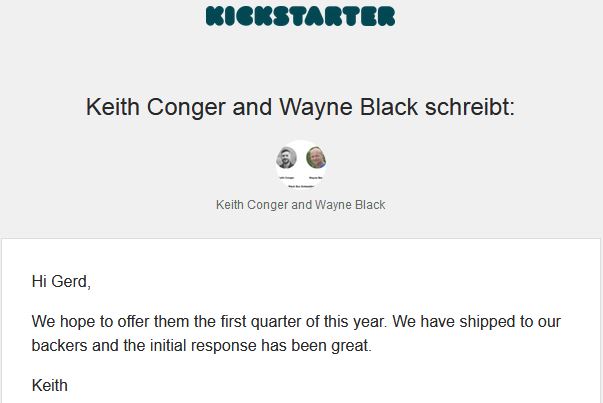
Task: Click tiny right name caption inside avatar
Action: [x=316, y=178]
